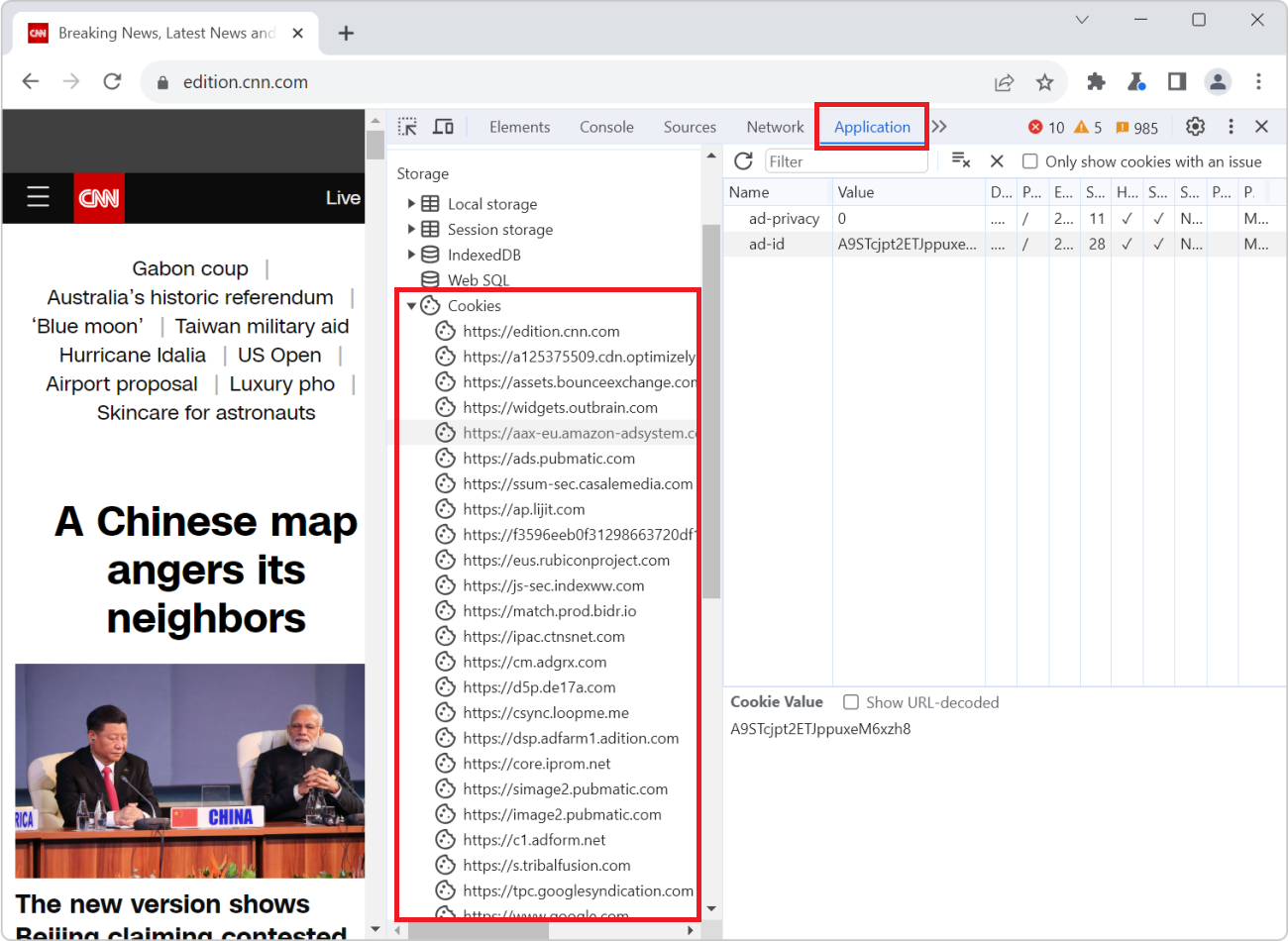Select https://ads.pubmatic.com cookie origin
This screenshot has height=941, width=1288.
click(549, 459)
